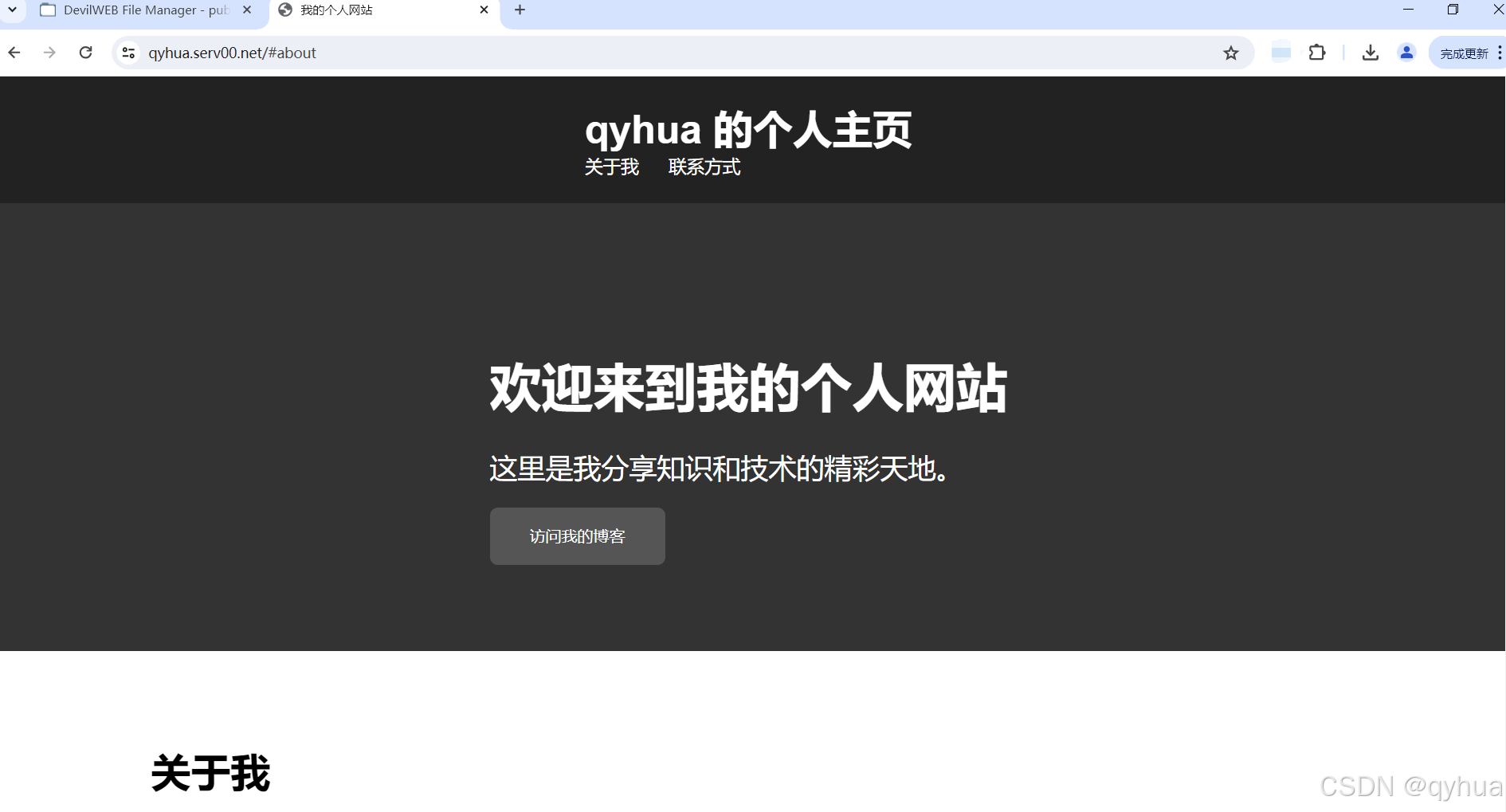Click the qyhua.serv00.net URL text
This screenshot has height=812, width=1506.
[x=233, y=53]
